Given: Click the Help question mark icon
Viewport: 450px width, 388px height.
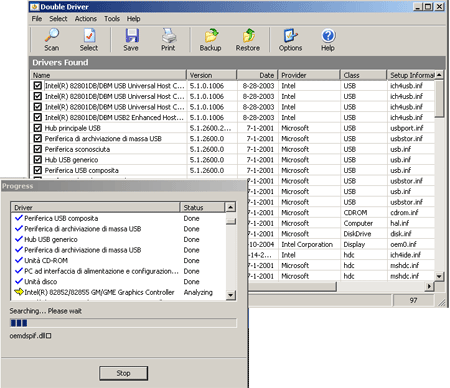Looking at the screenshot, I should click(x=328, y=36).
